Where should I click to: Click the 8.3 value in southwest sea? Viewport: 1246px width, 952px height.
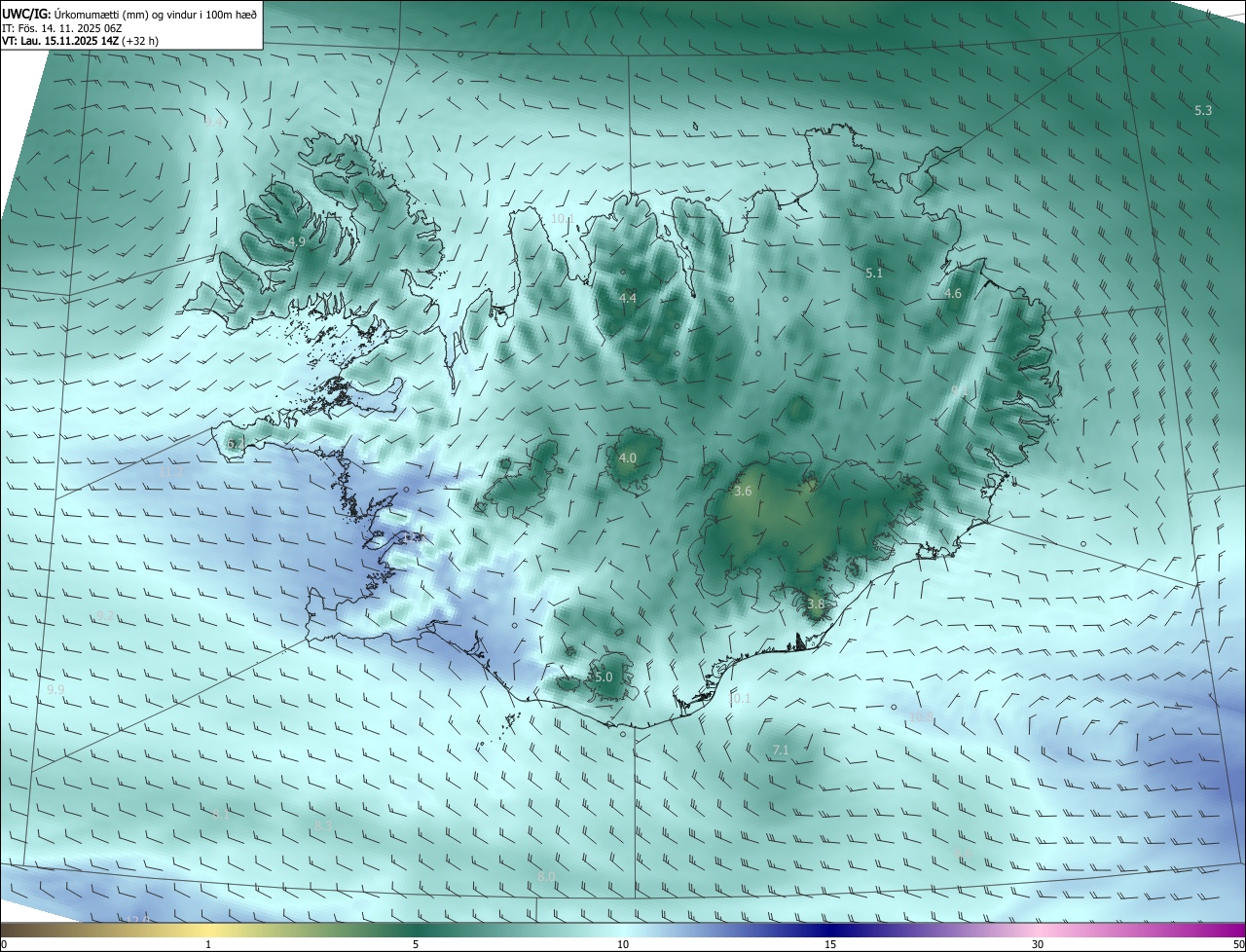[323, 825]
